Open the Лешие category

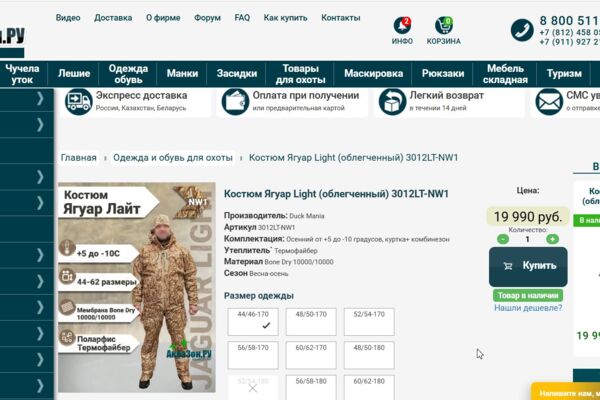[74, 73]
